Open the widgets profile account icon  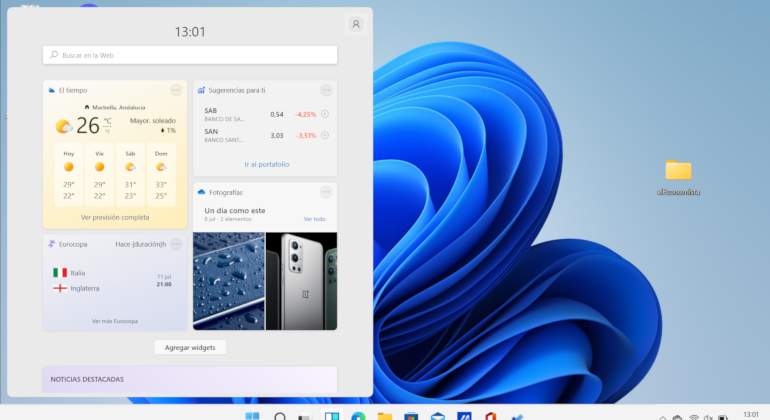pyautogui.click(x=356, y=24)
